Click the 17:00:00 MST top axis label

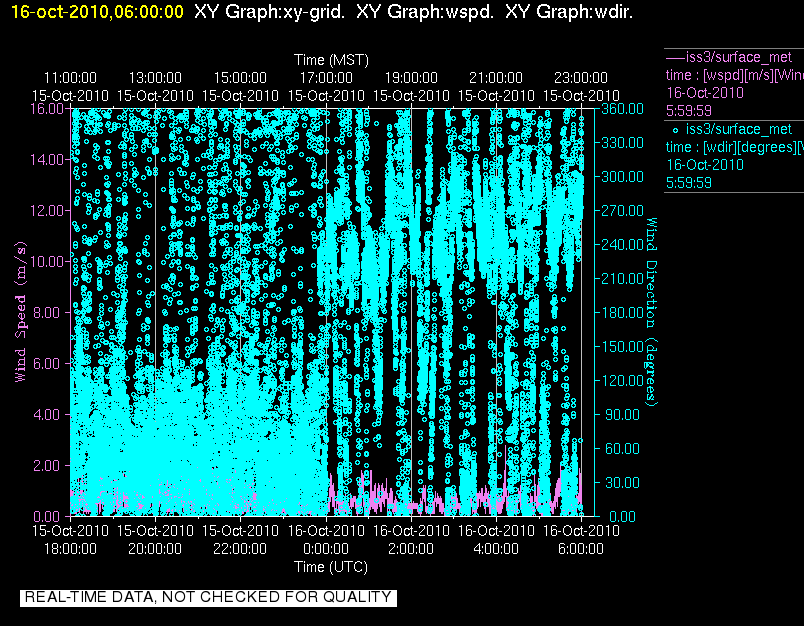326,78
